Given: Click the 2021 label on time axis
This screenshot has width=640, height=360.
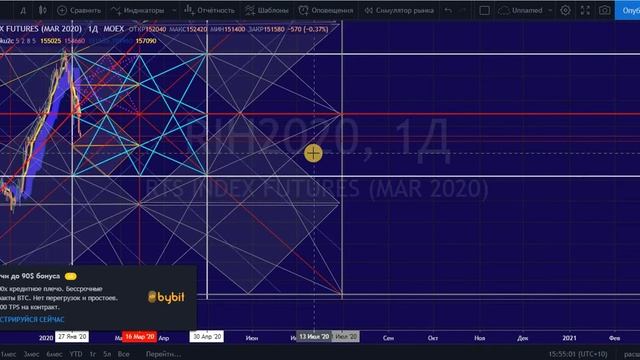Looking at the screenshot, I should click(x=569, y=338).
